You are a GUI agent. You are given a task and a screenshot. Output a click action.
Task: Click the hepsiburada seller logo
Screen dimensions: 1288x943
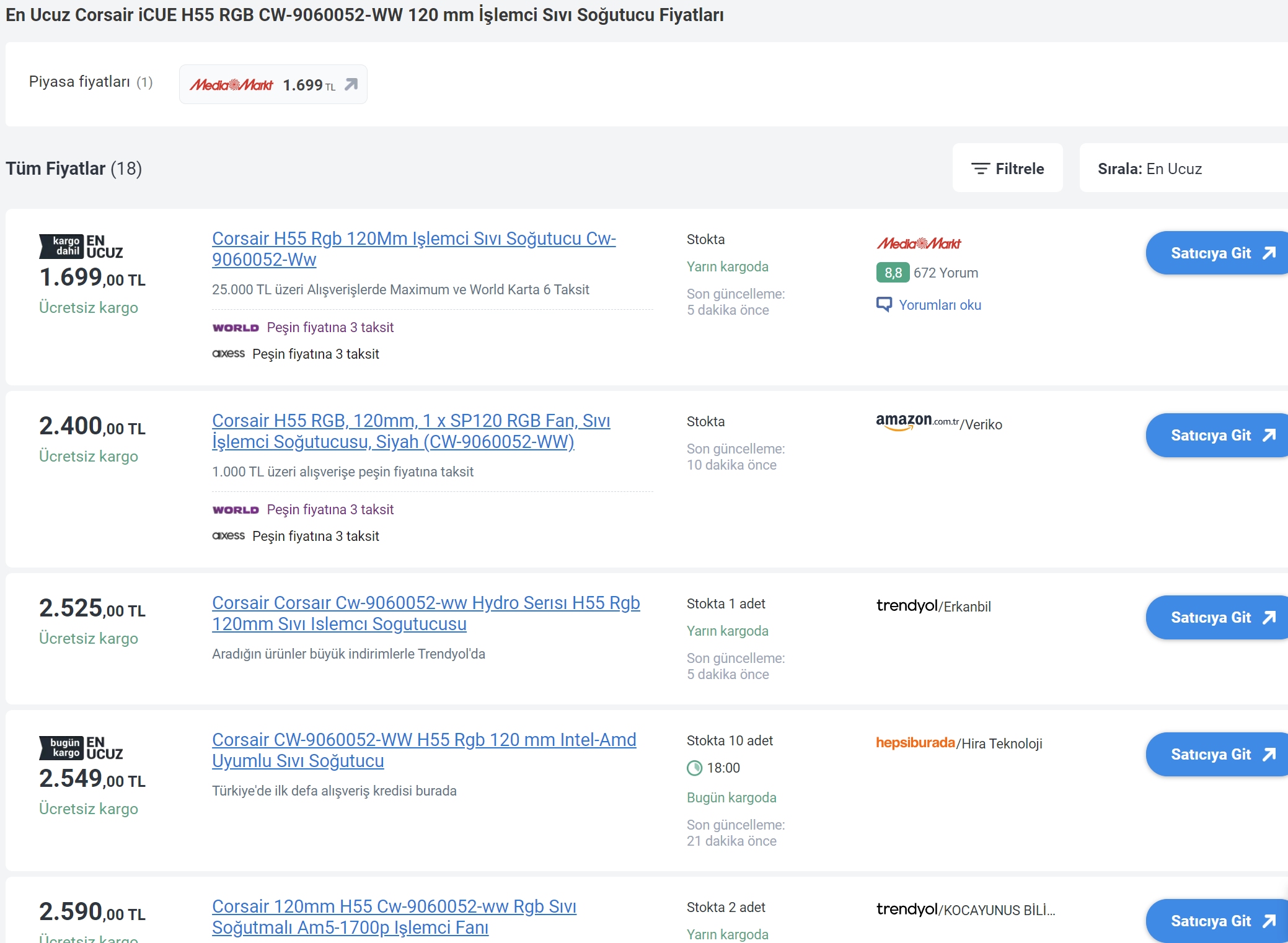915,742
